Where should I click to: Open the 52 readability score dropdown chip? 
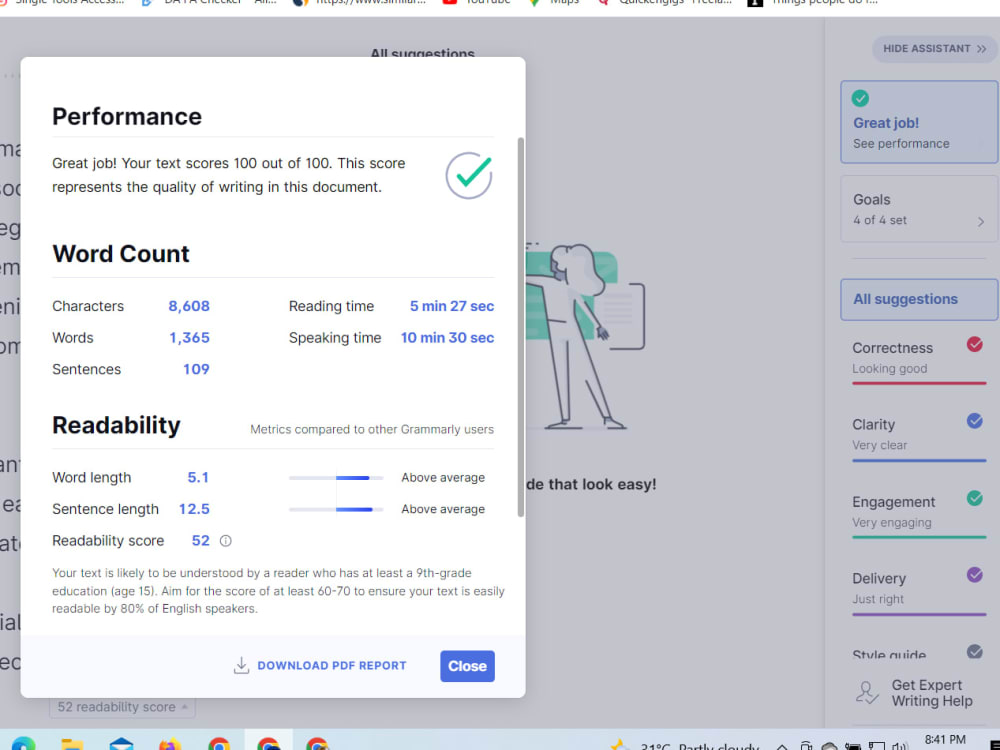tap(122, 707)
